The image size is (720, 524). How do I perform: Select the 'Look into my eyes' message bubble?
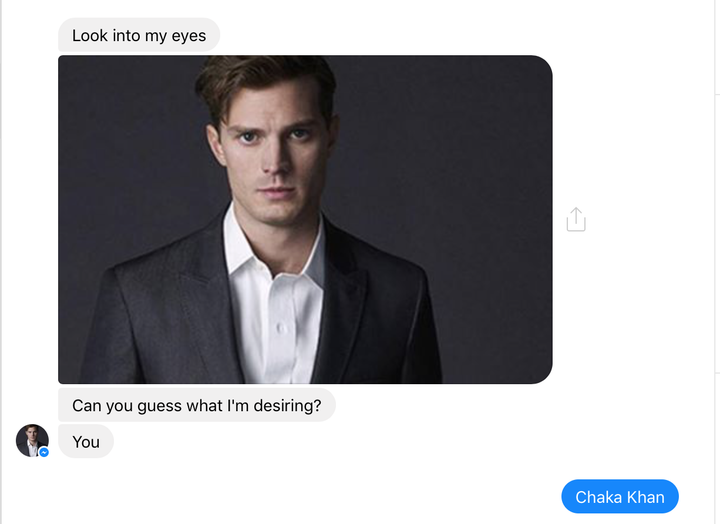coord(139,35)
